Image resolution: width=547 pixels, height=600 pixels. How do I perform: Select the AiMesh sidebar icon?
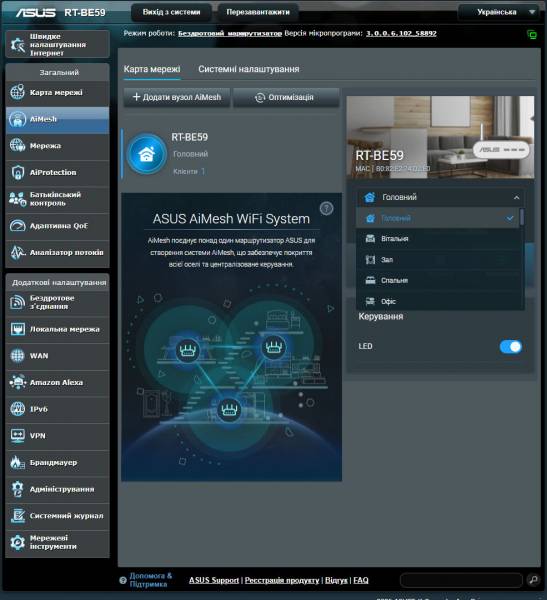tap(18, 119)
